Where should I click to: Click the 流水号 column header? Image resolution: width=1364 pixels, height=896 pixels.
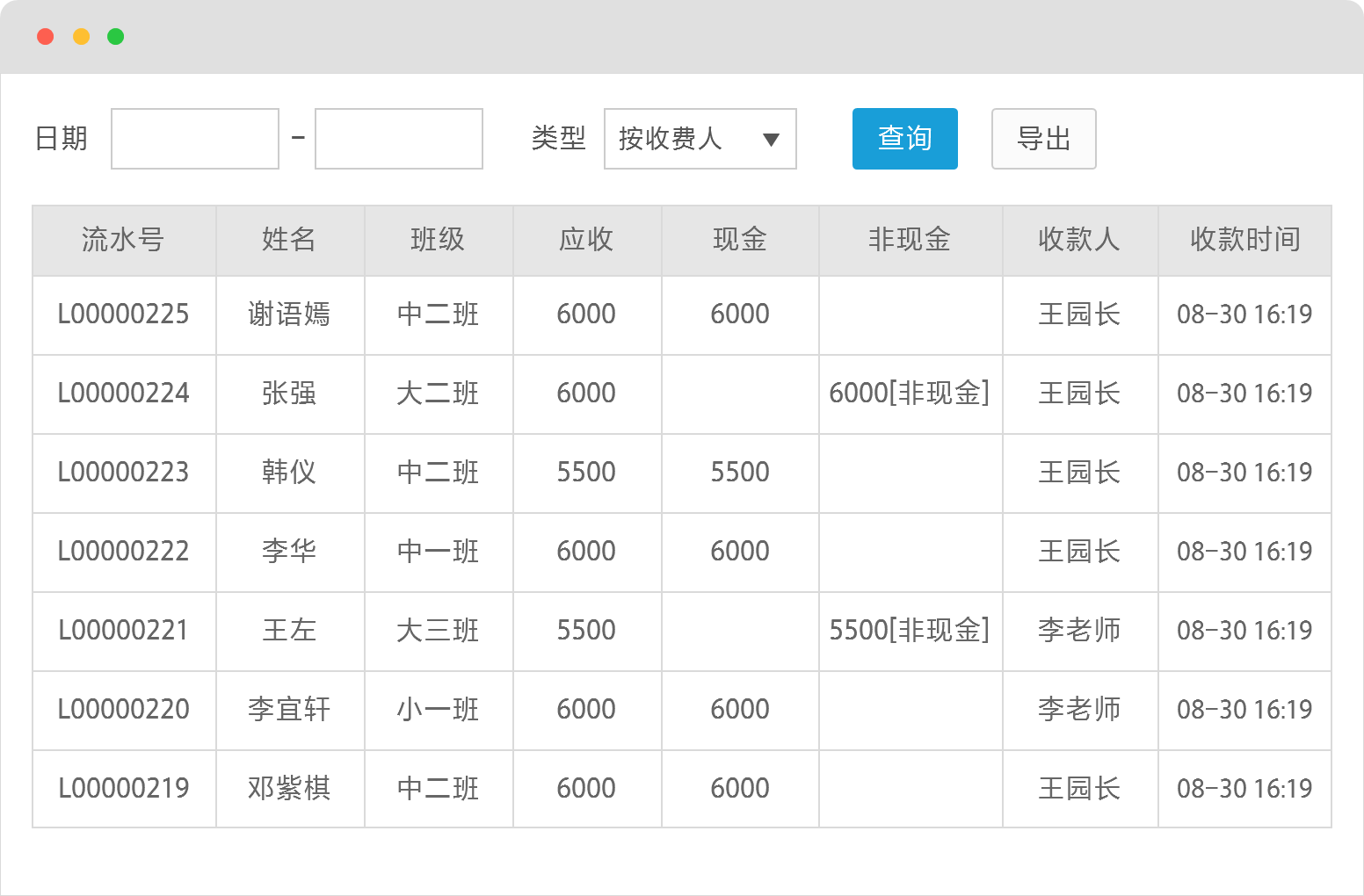(123, 240)
